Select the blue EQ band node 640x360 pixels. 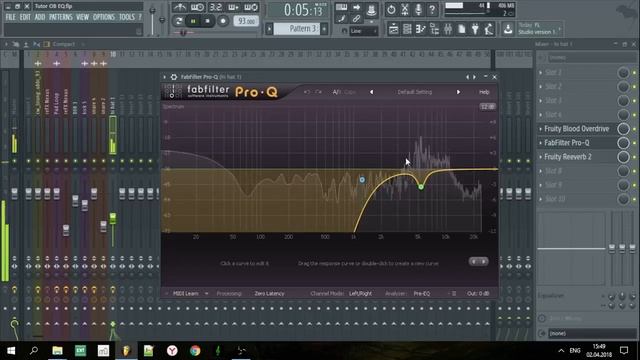pyautogui.click(x=362, y=180)
